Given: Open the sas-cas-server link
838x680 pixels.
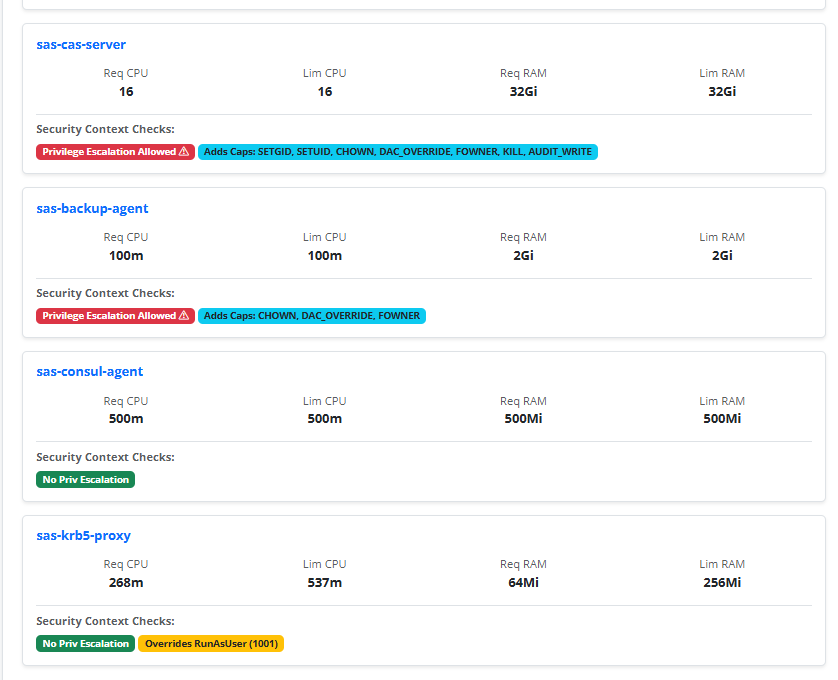Looking at the screenshot, I should (x=81, y=44).
